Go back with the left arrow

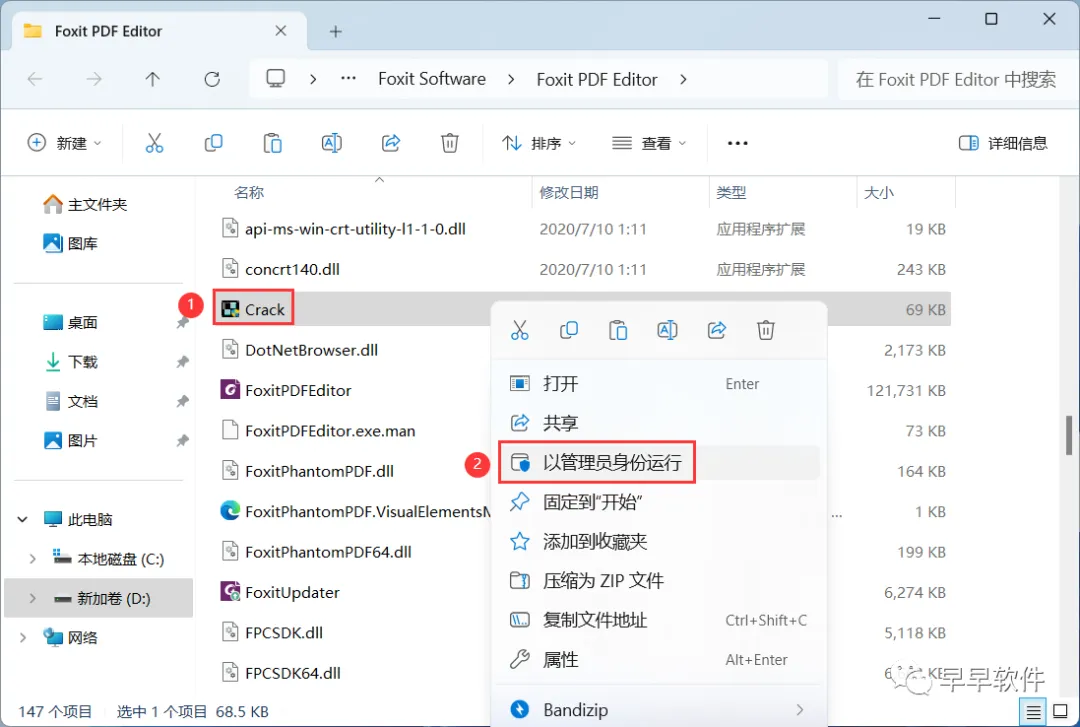pos(35,79)
